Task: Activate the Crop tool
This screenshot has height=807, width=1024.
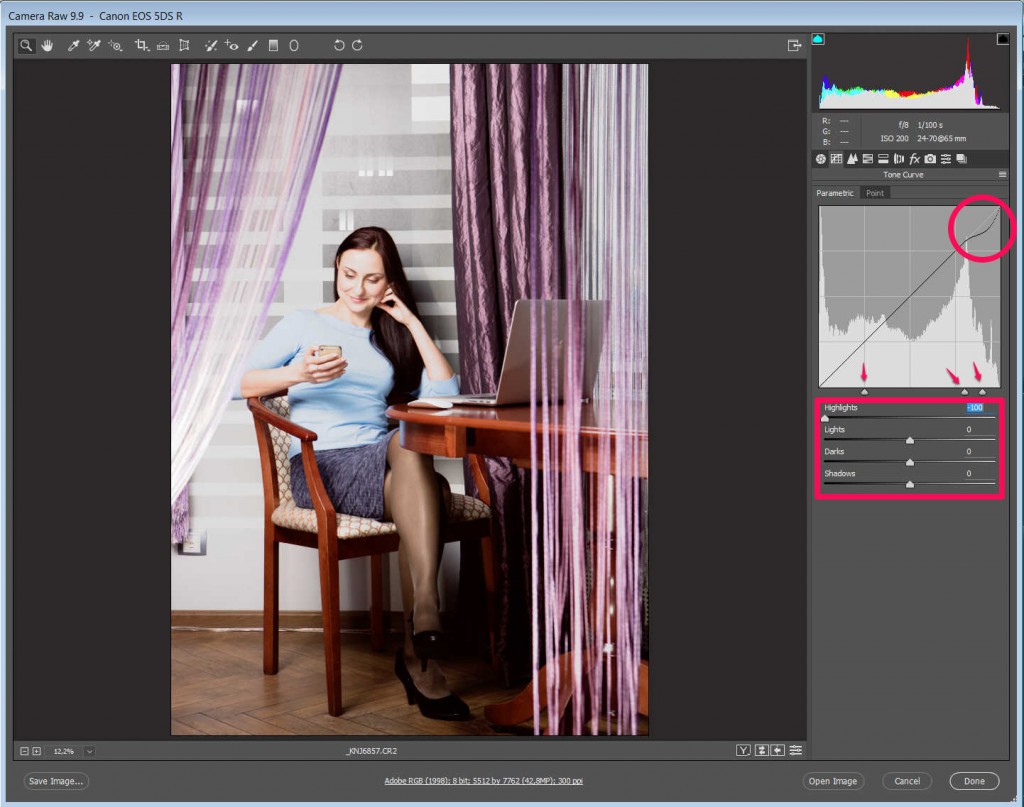Action: 141,46
